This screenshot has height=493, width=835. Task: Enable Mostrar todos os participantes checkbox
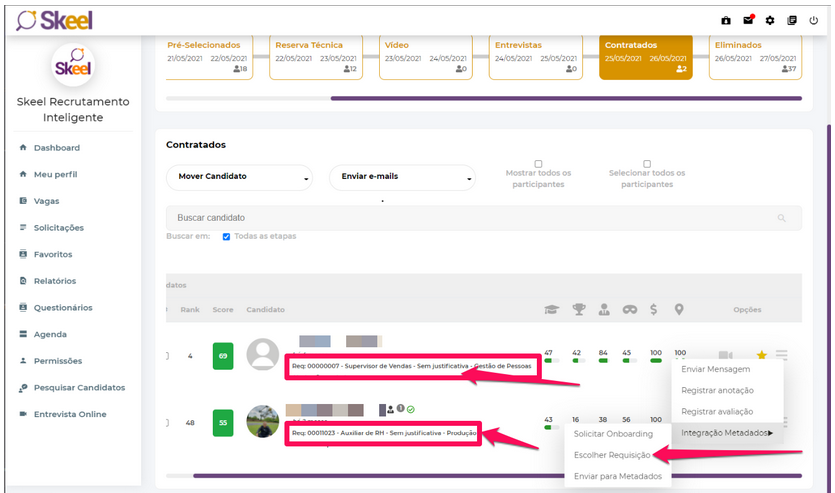[538, 164]
